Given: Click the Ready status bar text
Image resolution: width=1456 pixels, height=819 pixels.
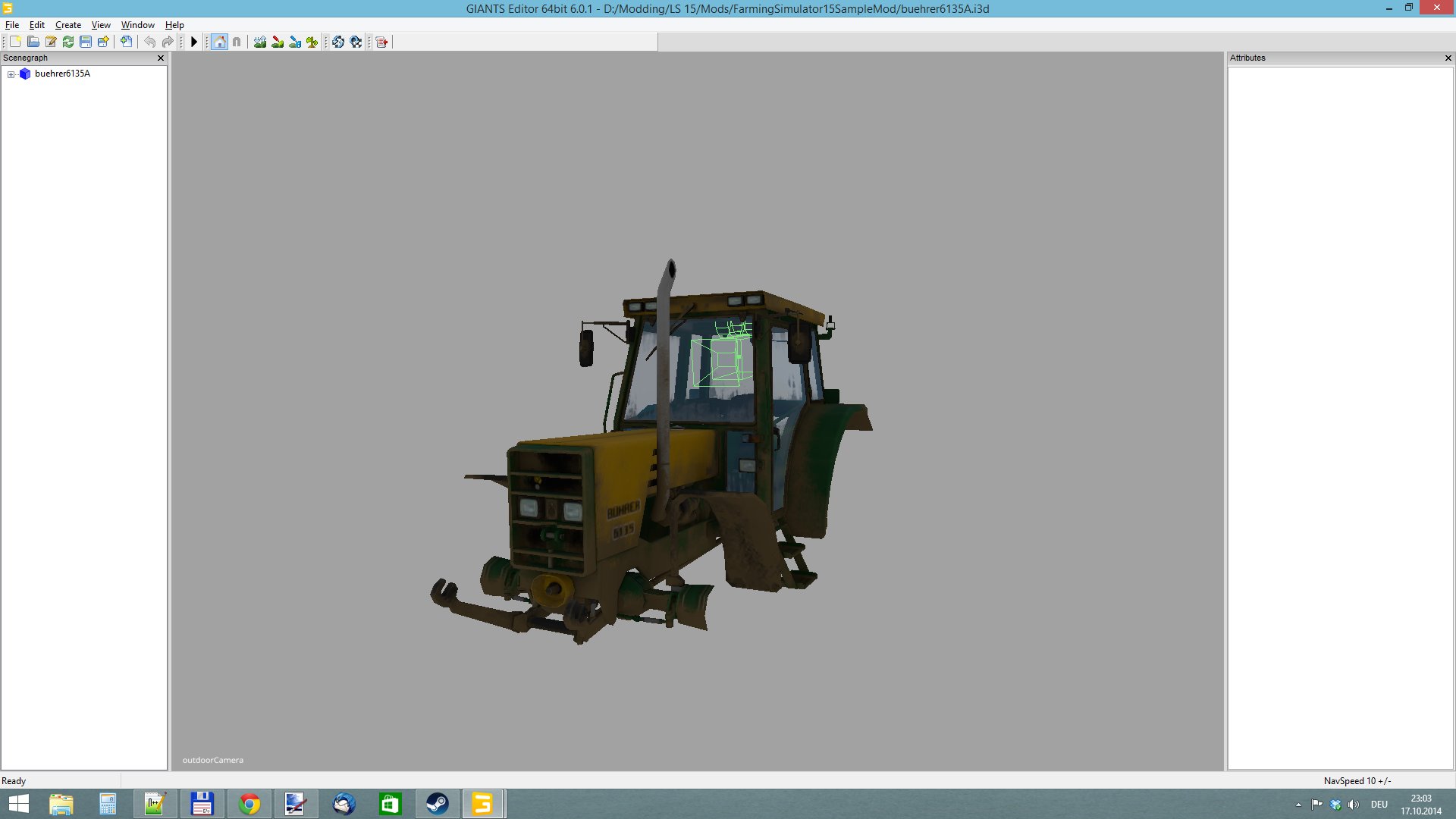Looking at the screenshot, I should pos(14,781).
